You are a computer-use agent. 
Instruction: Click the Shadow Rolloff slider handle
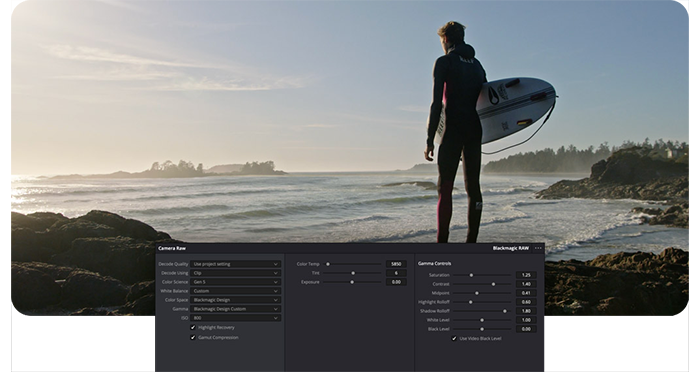505,311
